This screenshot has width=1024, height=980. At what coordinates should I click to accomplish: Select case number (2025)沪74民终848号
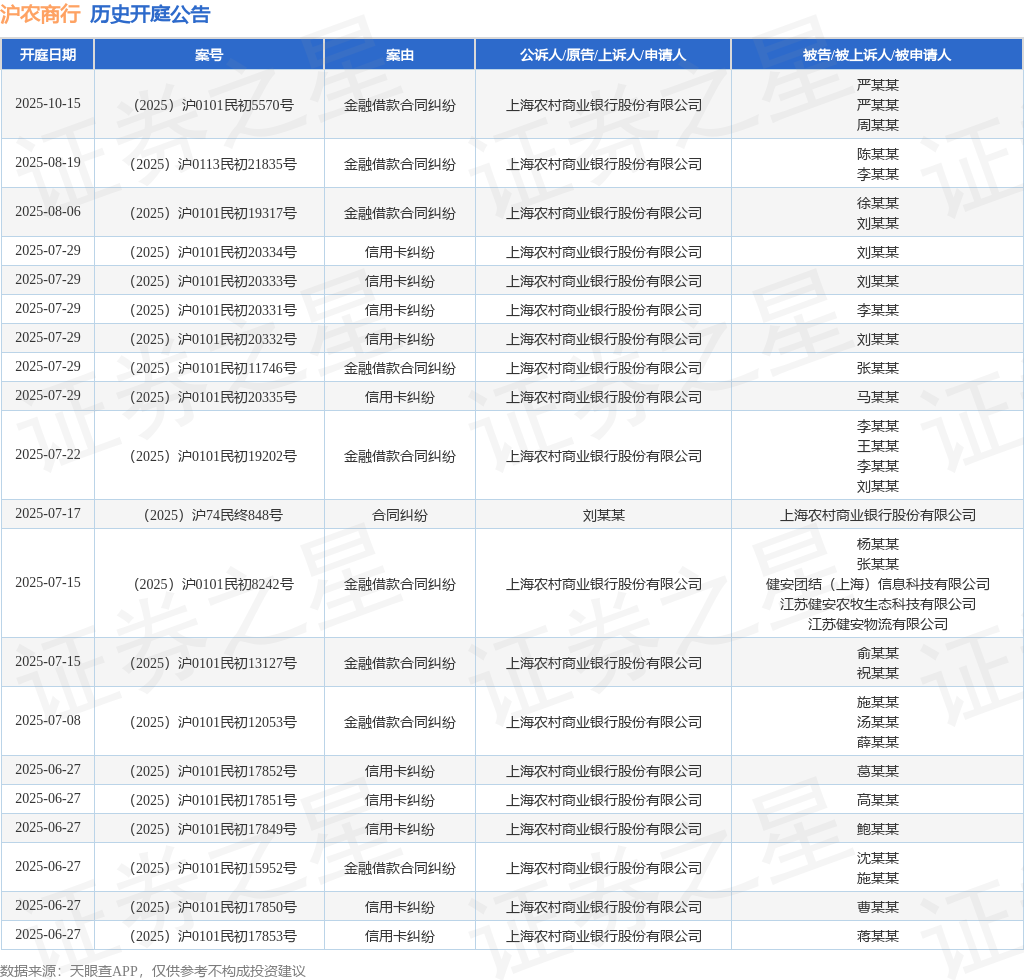click(x=214, y=515)
